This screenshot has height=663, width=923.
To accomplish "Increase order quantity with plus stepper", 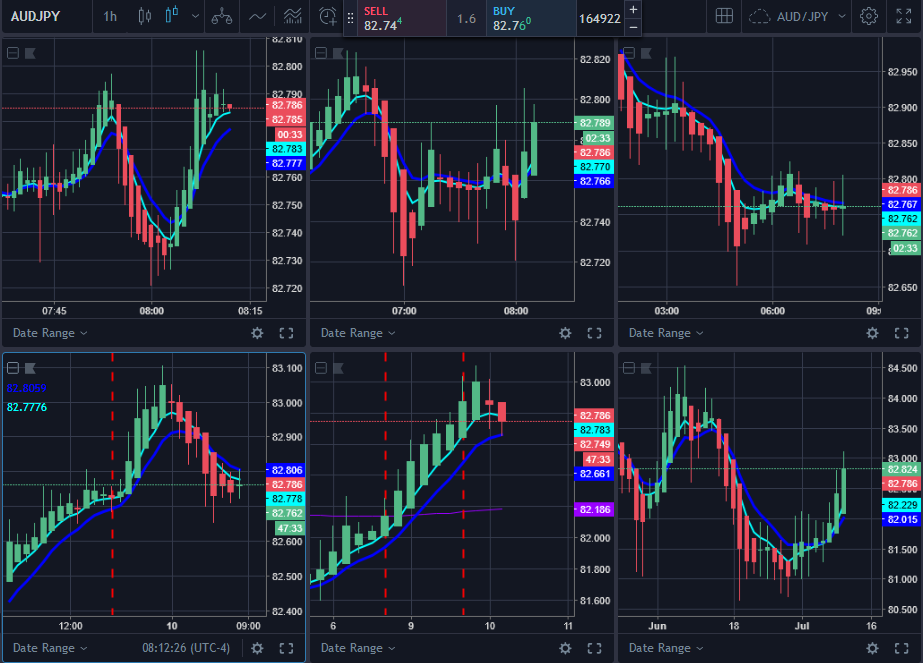I will [633, 9].
